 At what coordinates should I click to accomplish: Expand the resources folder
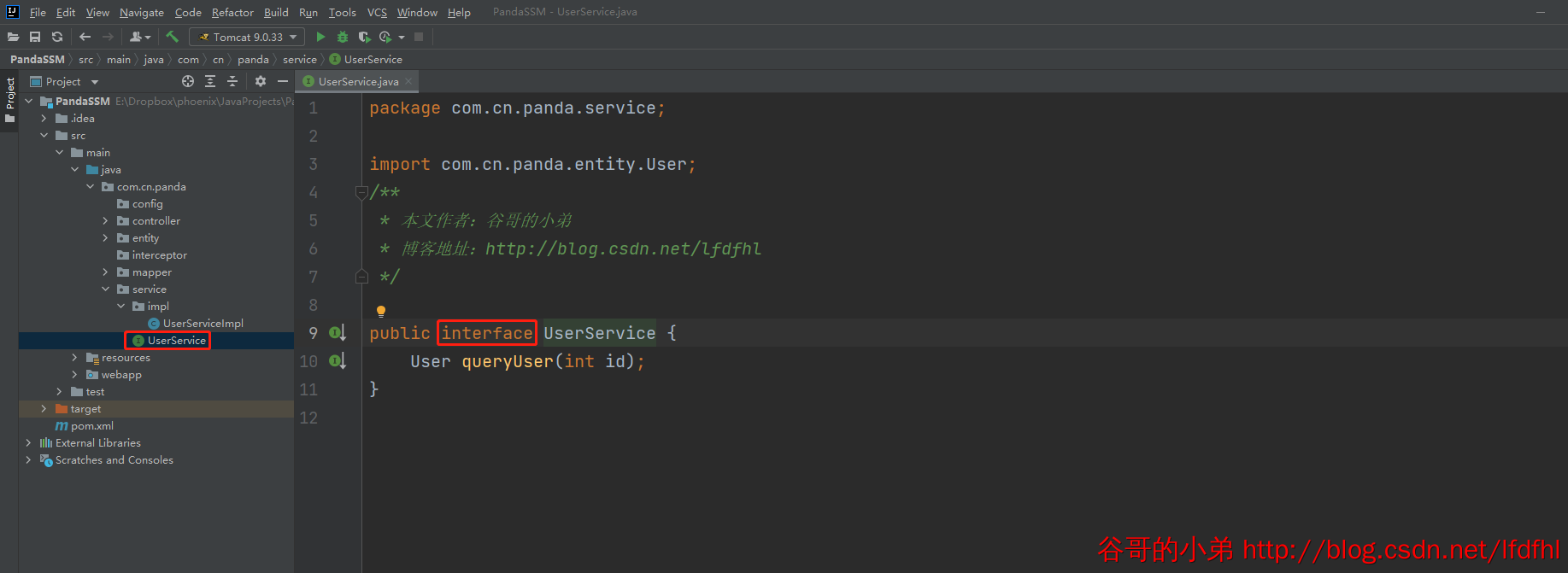coord(75,357)
